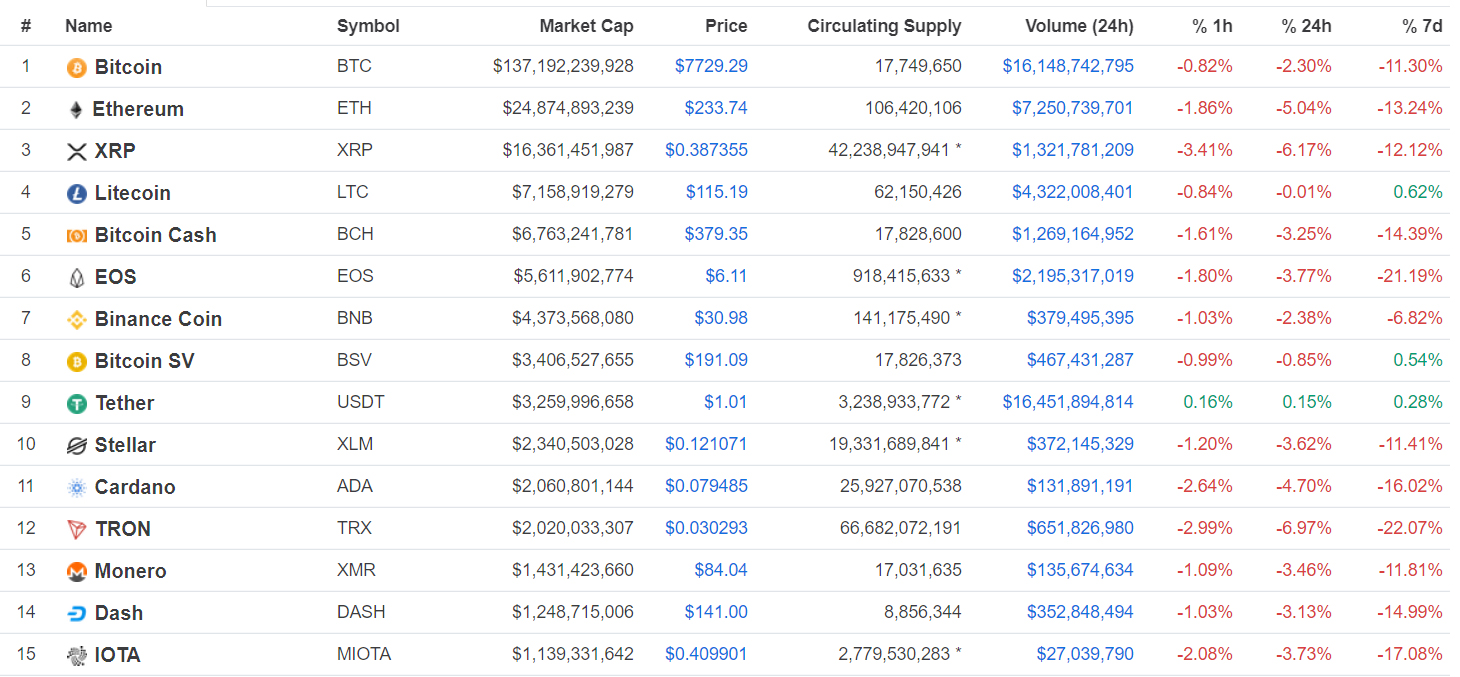Sort table by Market Cap column header
Image resolution: width=1460 pixels, height=677 pixels.
click(x=586, y=26)
